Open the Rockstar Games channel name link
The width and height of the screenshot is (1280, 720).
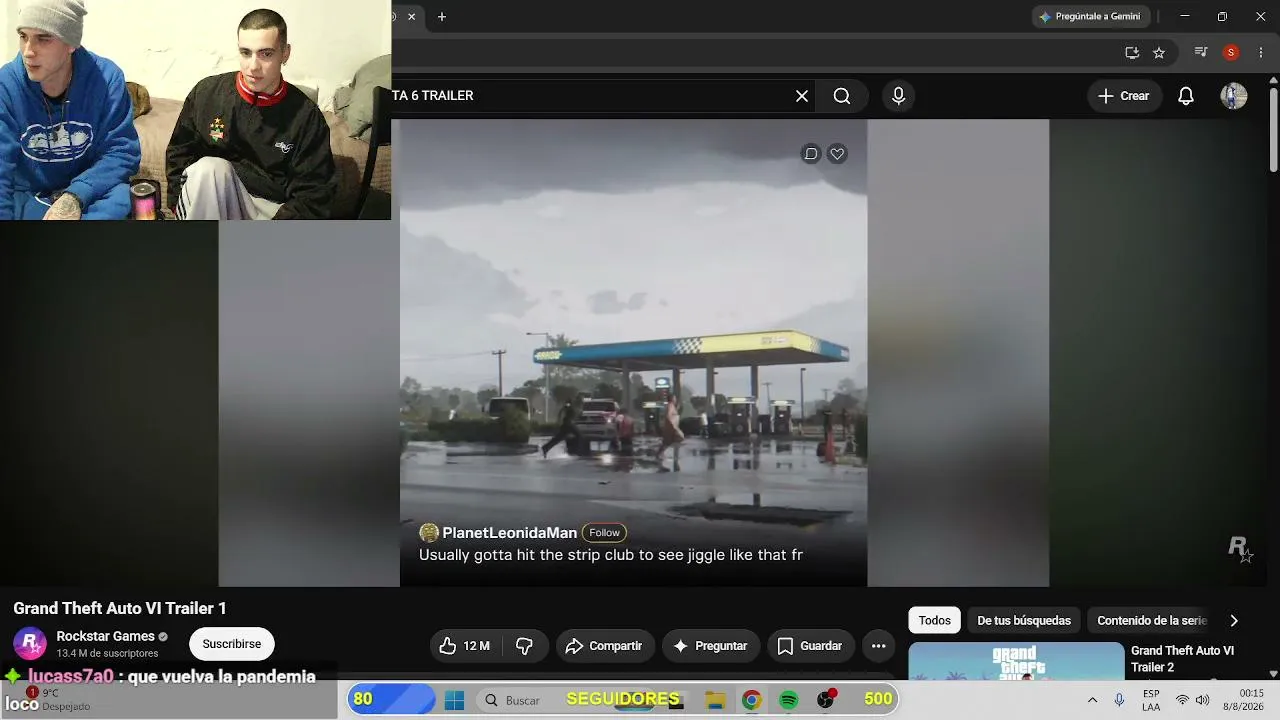(105, 636)
